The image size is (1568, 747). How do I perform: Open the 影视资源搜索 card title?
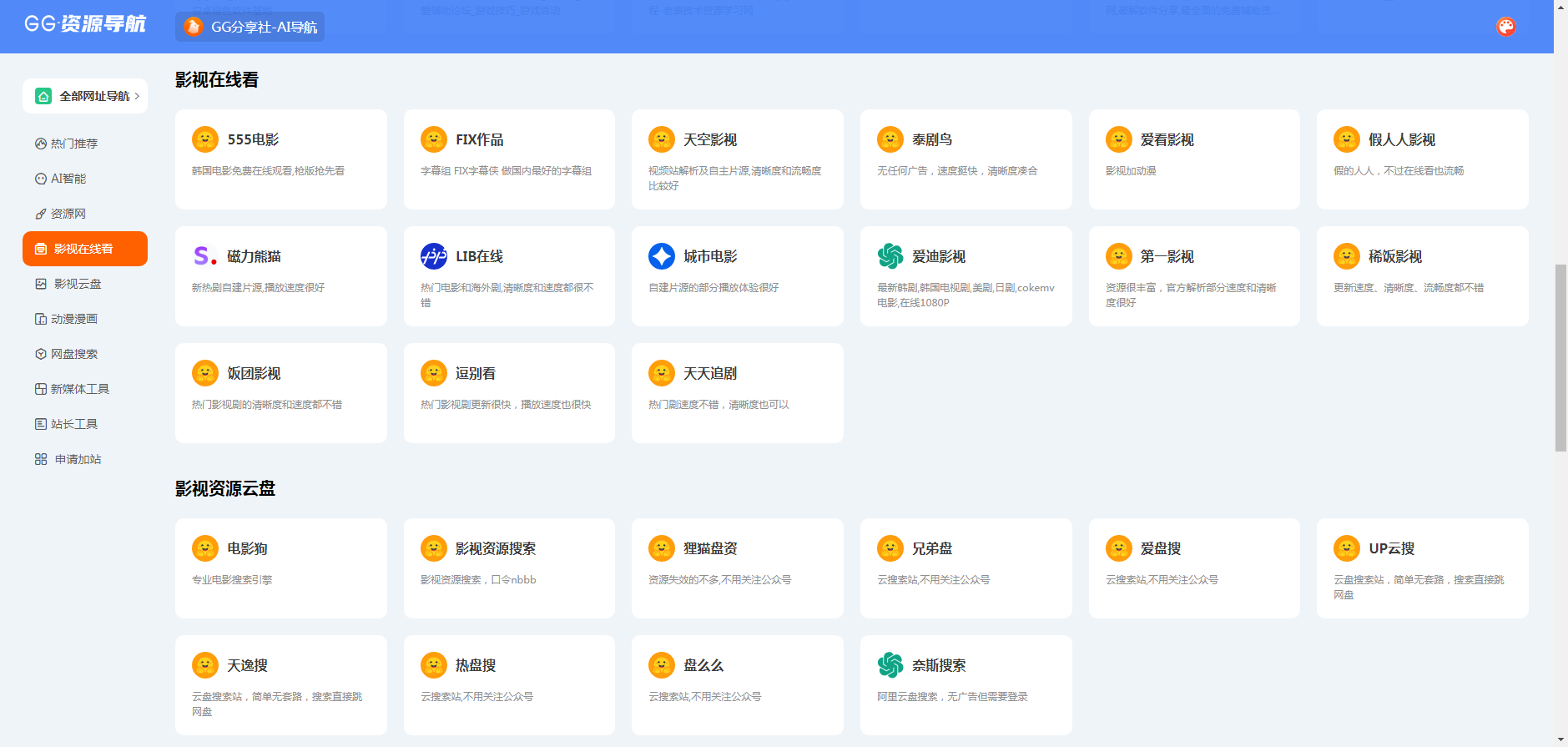496,548
